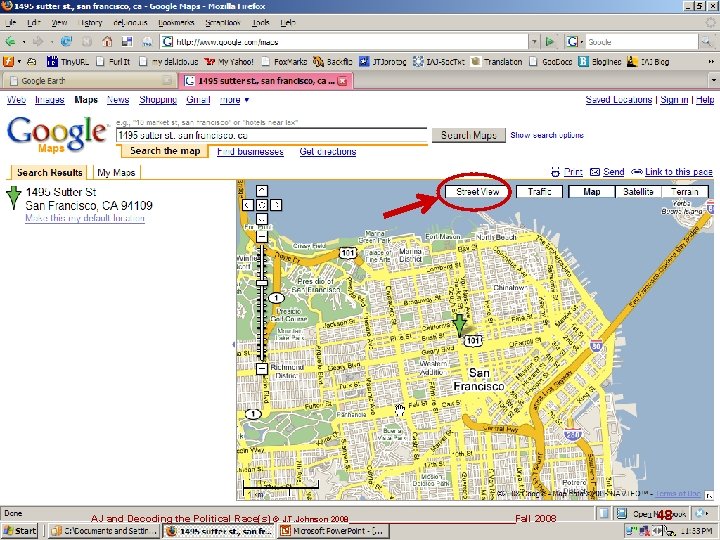Expand the bookmarks toolbar overflow chevron
Screen dimensions: 720x540
pyautogui.click(x=710, y=62)
